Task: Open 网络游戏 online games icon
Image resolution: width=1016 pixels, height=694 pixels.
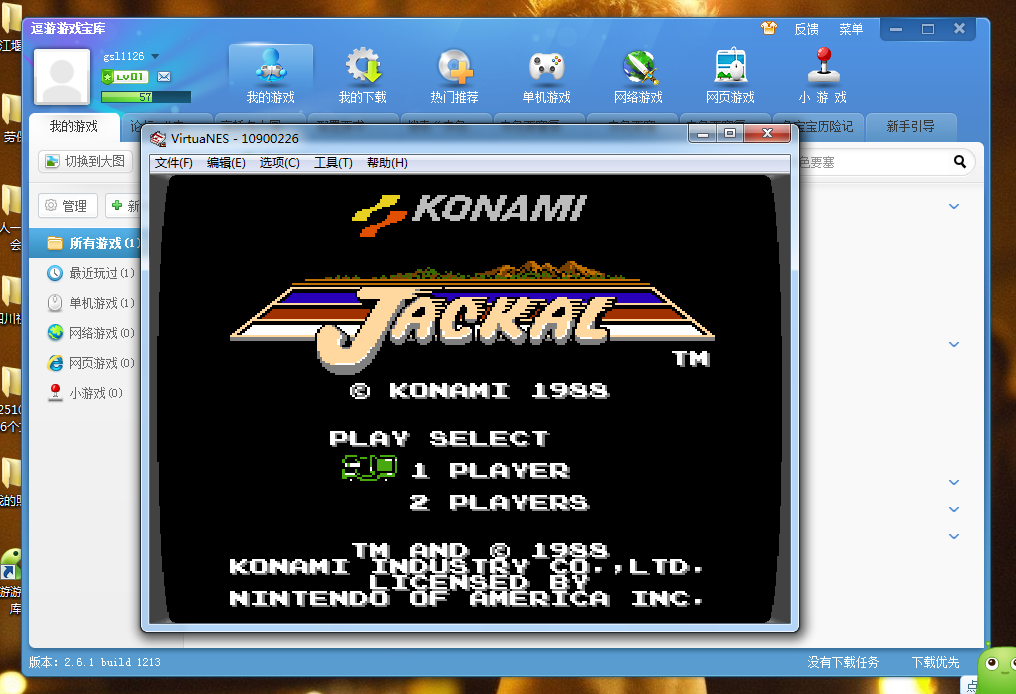Action: (638, 76)
